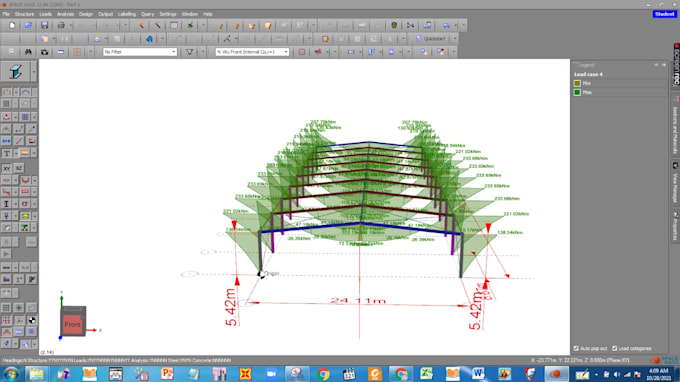Toggle the XY plane button
Image resolution: width=680 pixels, height=382 pixels.
pos(7,168)
